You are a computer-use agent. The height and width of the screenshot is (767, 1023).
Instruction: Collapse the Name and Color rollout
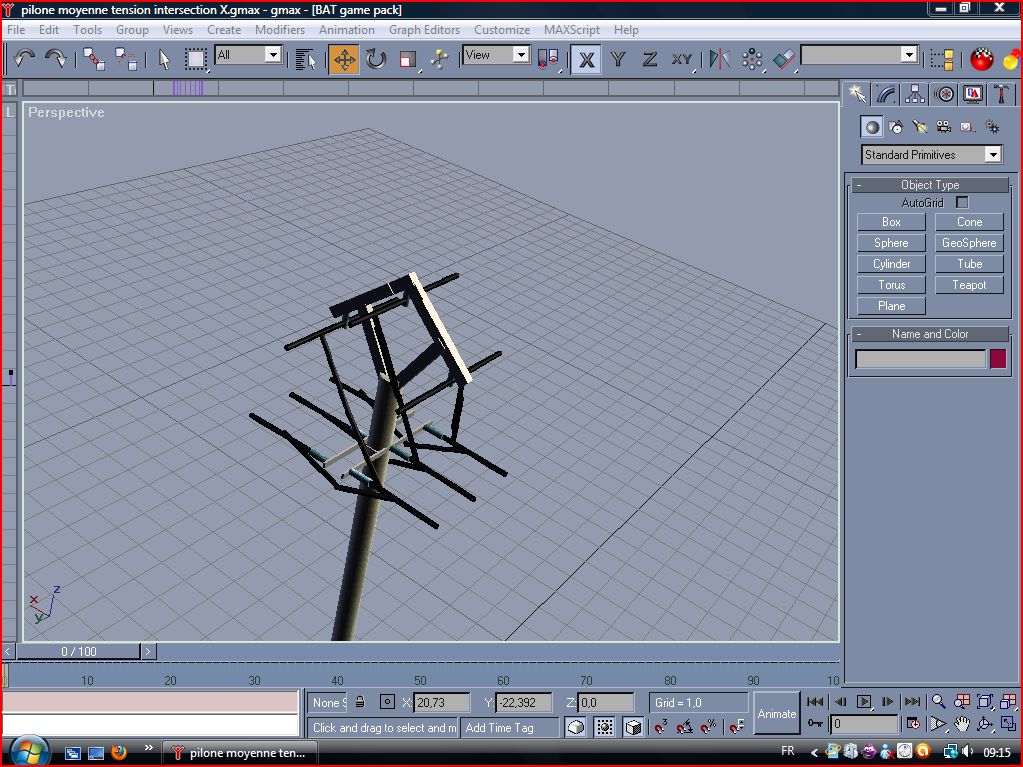930,334
